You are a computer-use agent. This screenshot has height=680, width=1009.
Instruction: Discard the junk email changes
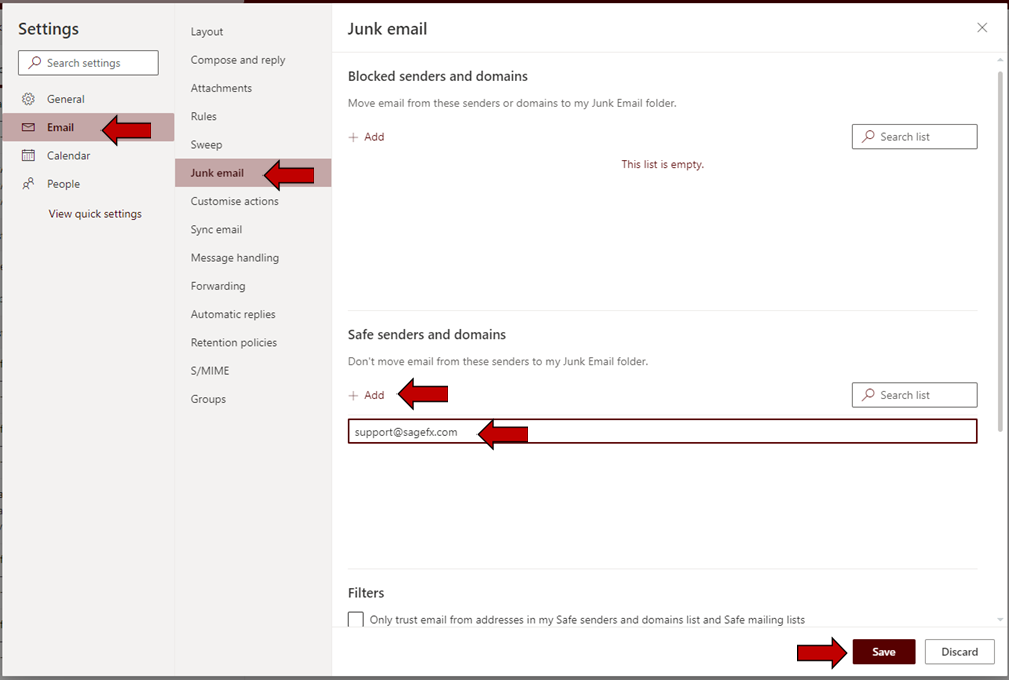[x=959, y=652]
